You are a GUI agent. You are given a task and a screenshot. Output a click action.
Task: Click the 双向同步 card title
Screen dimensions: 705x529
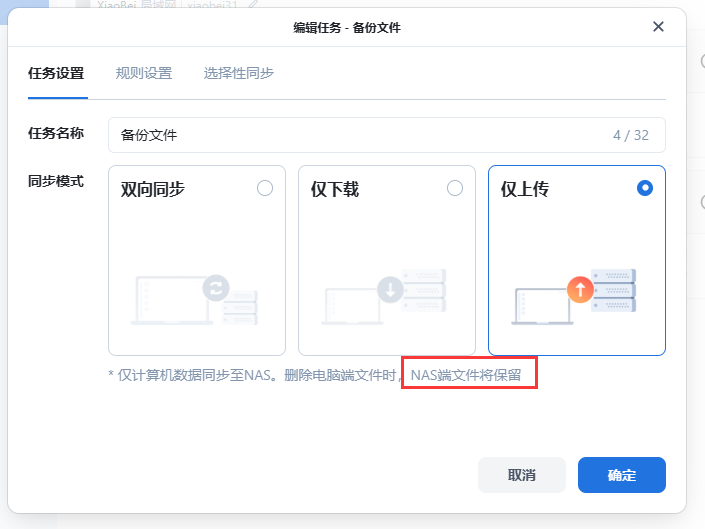tap(153, 189)
